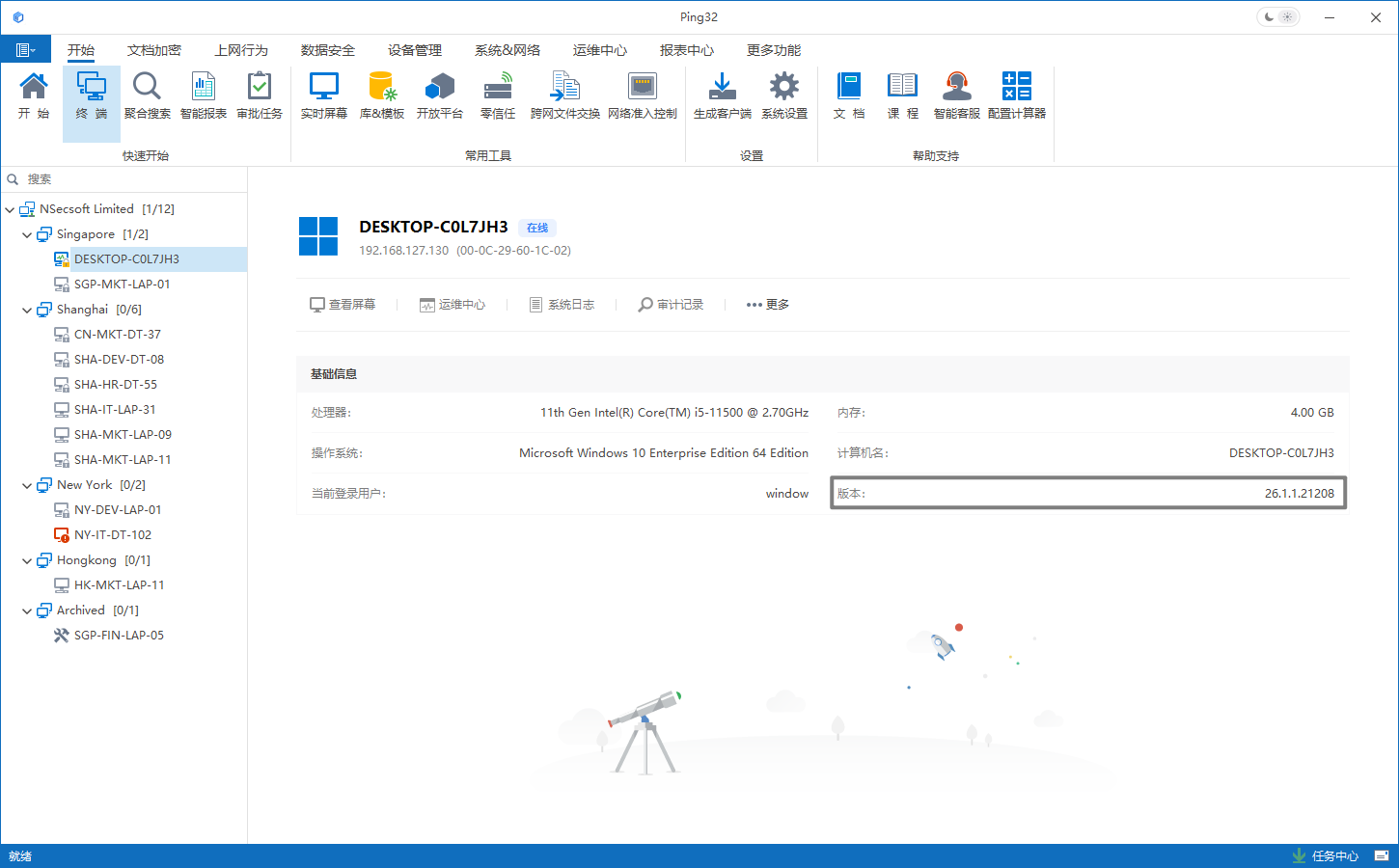Screen dimensions: 1399x868
Task: Collapse the New York group
Action: coord(27,485)
